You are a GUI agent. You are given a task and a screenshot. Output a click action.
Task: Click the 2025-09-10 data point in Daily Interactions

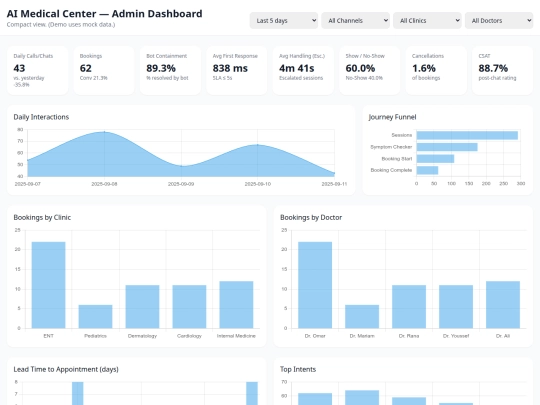pos(258,145)
